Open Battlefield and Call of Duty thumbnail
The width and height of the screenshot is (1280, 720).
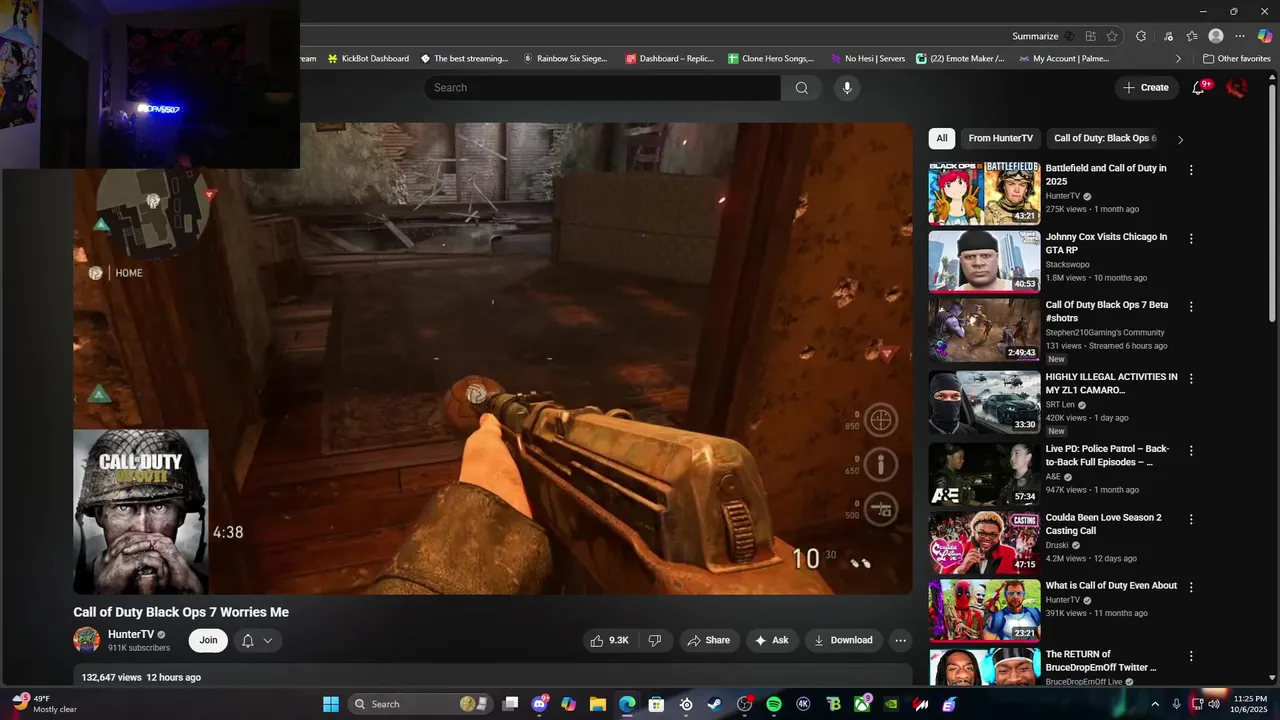pos(984,193)
